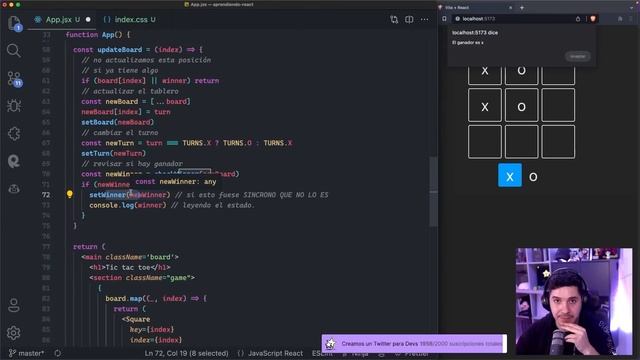The height and width of the screenshot is (360, 640).
Task: Click the Twitter para Devs subscription banner
Action: 414,344
